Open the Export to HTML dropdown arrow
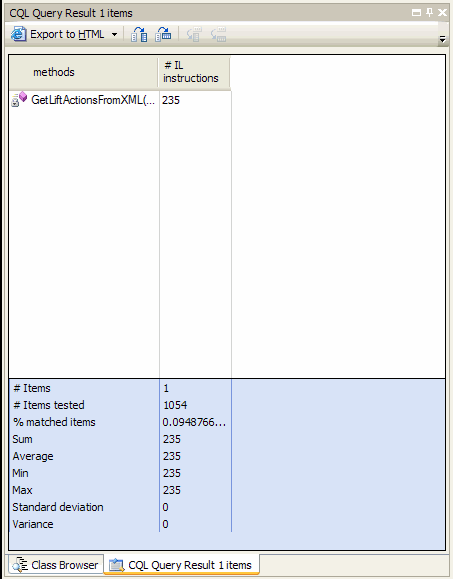 [114, 34]
